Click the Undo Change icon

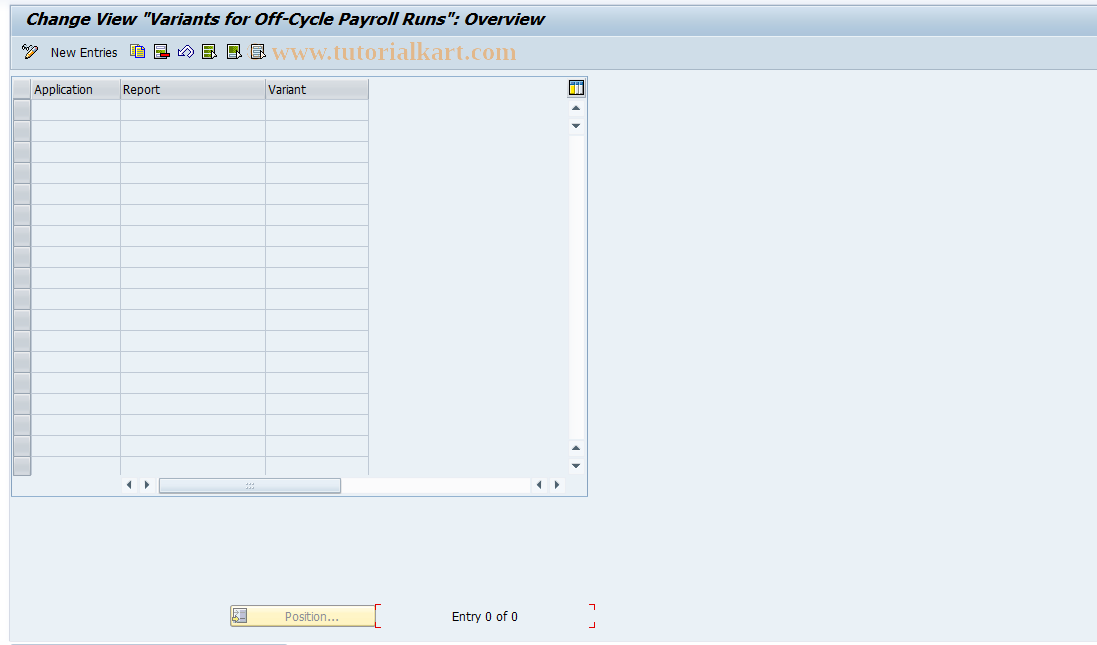pyautogui.click(x=185, y=52)
